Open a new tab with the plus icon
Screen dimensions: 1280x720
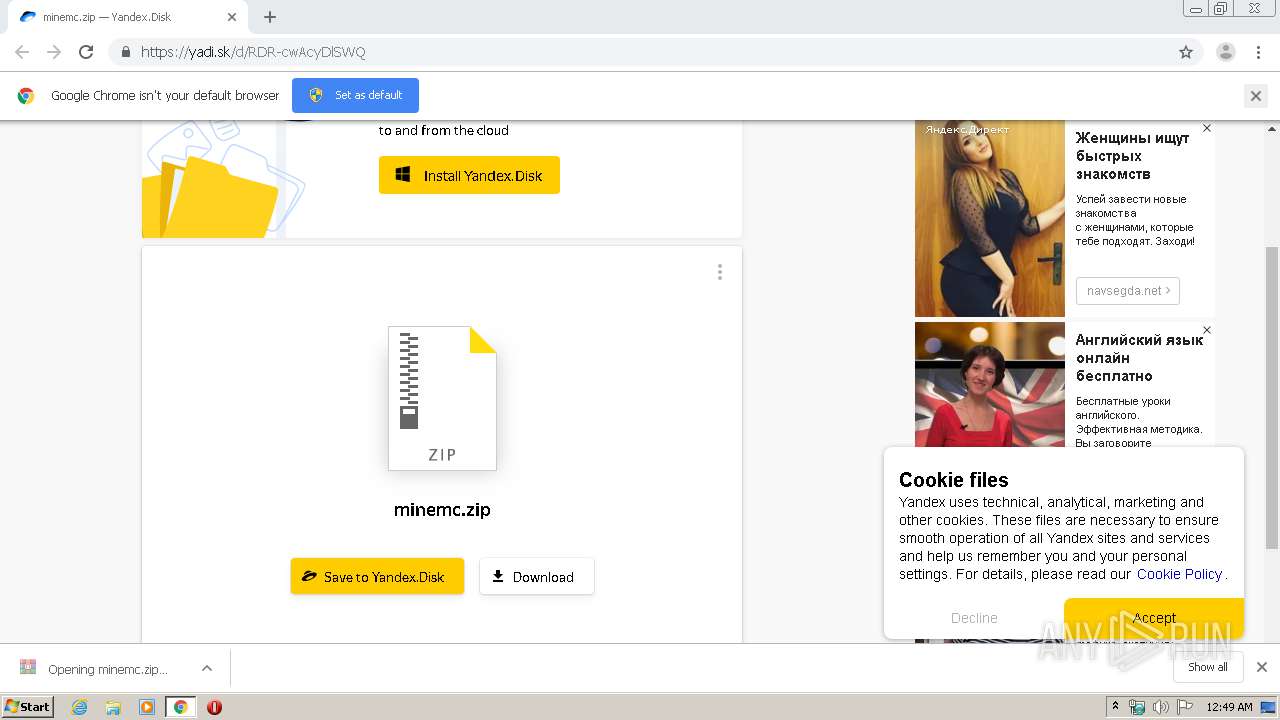coord(270,17)
